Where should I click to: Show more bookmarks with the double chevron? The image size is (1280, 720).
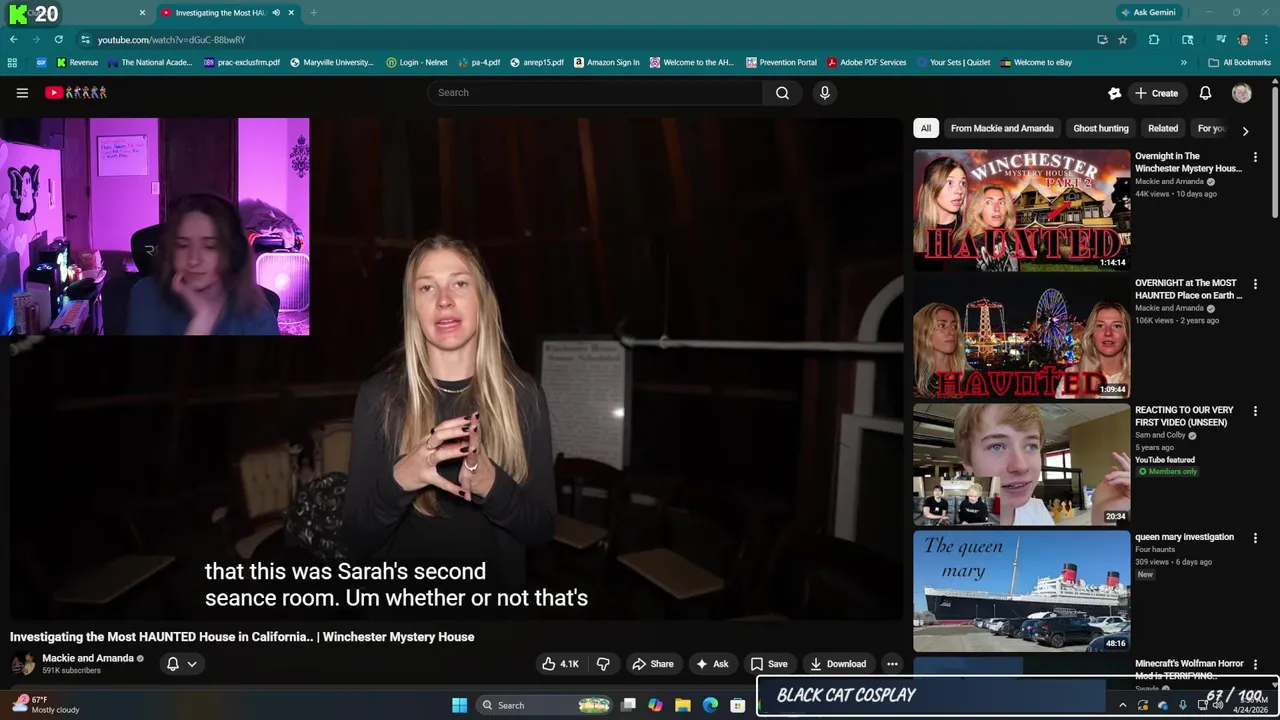tap(1184, 62)
